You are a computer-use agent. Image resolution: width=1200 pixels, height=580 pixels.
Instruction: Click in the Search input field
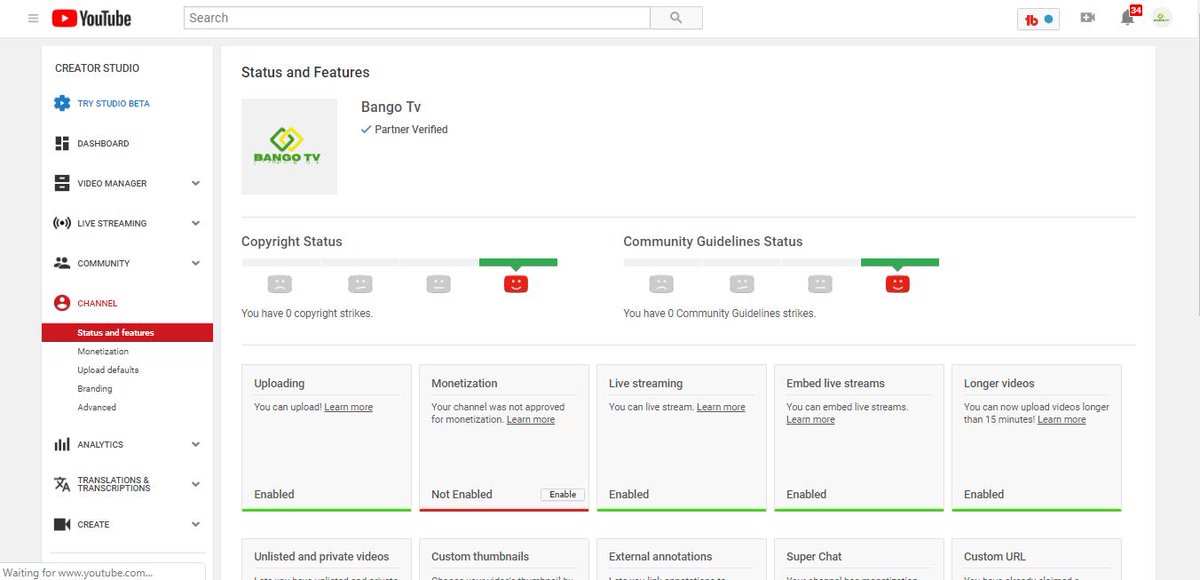(x=417, y=18)
